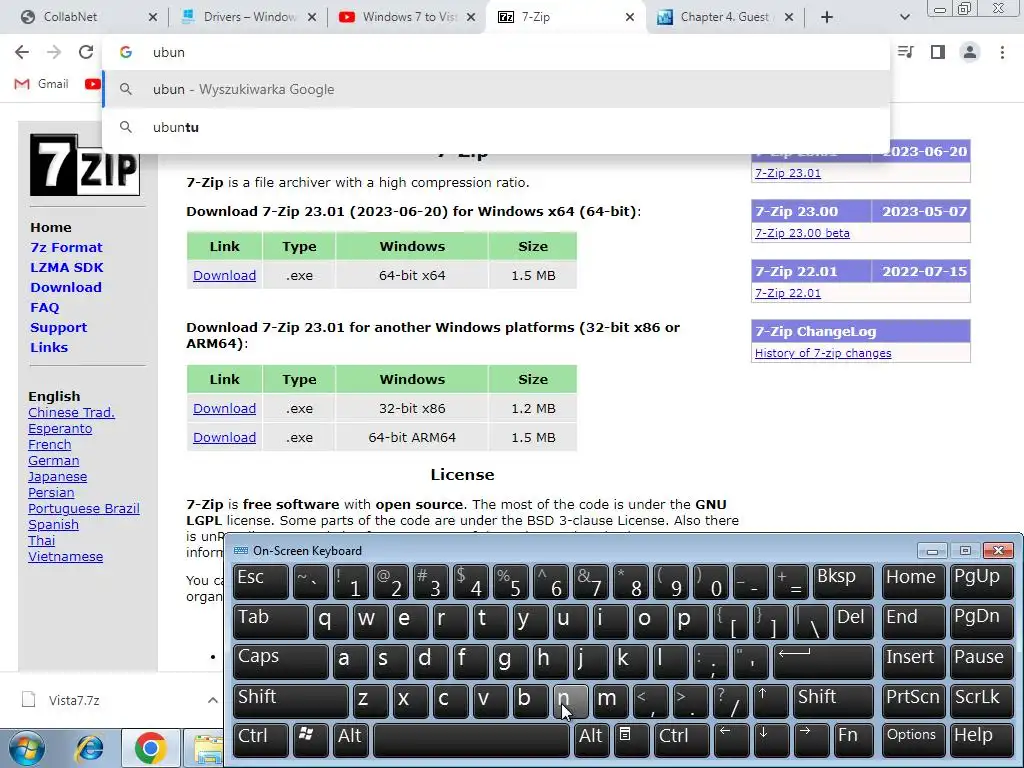The height and width of the screenshot is (768, 1024).
Task: Click the up arrow key on the keyboard
Action: coord(771,701)
